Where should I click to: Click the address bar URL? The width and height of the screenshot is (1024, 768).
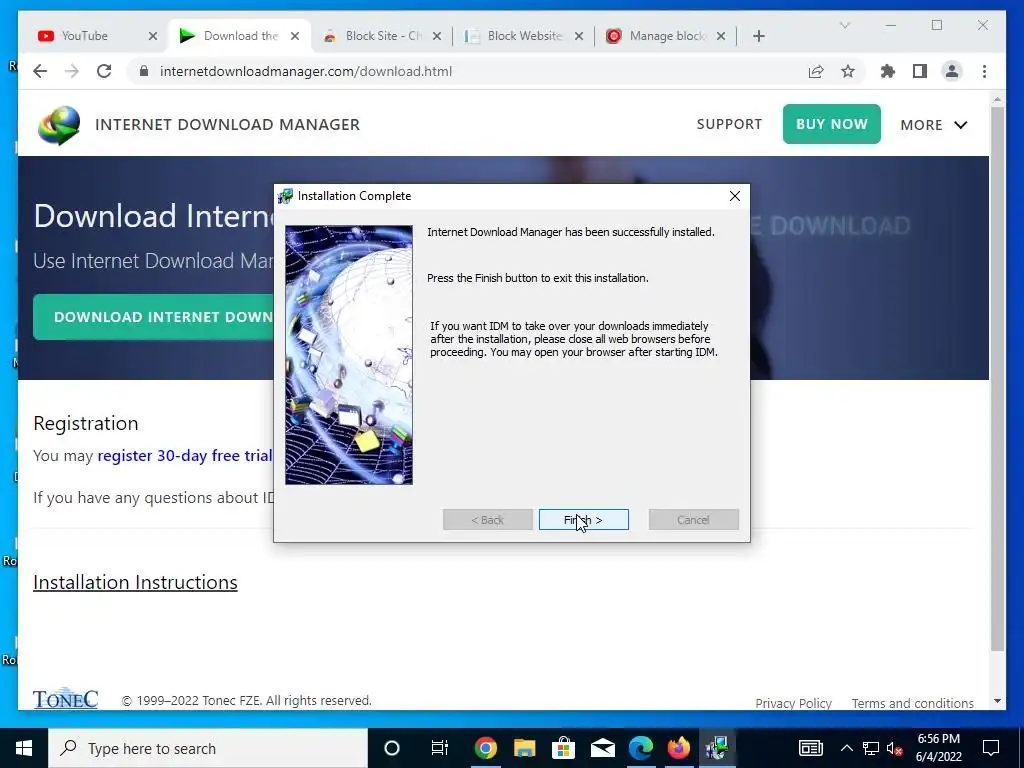[306, 71]
